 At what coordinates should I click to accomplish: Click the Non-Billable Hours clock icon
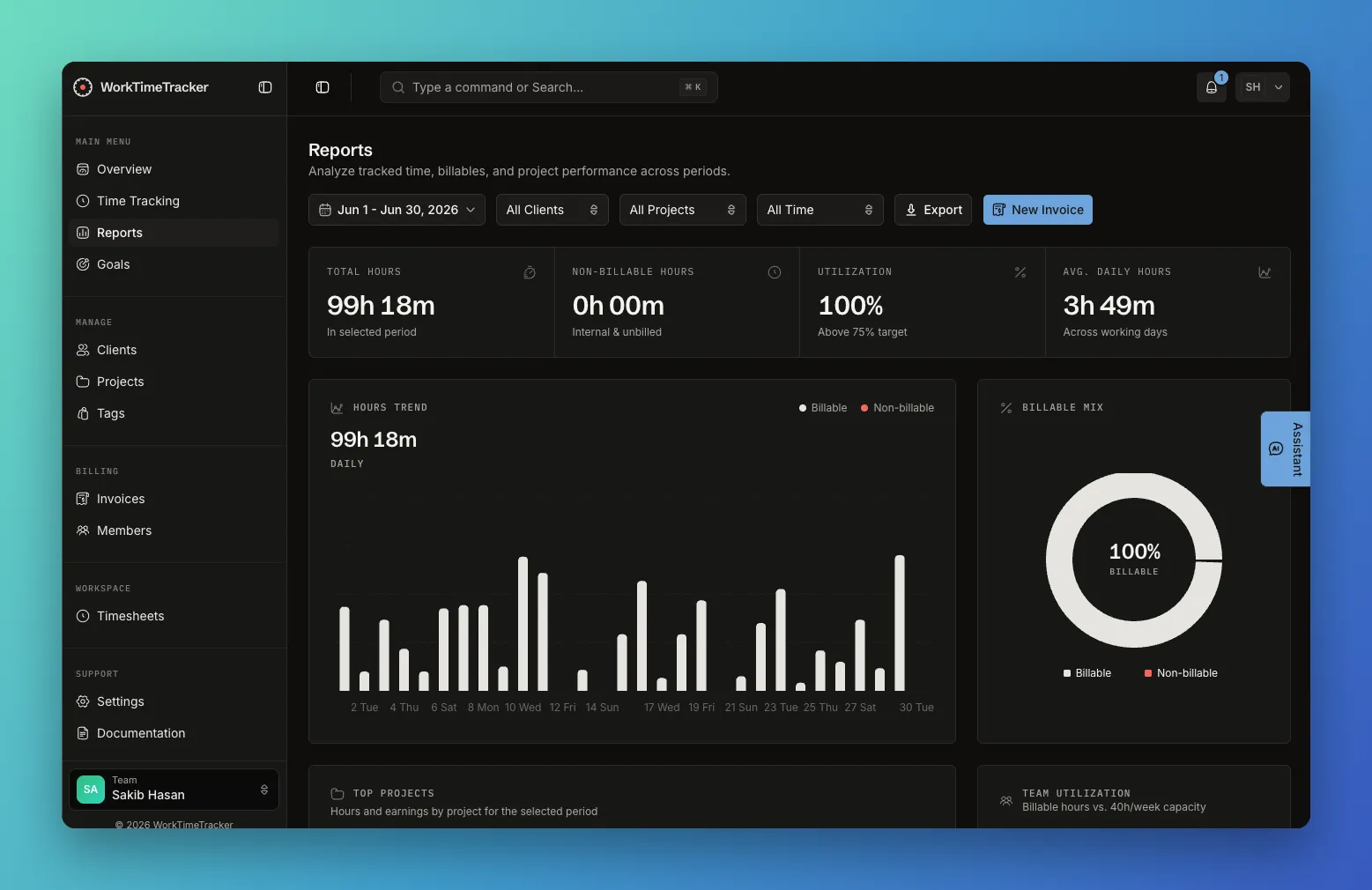click(x=775, y=272)
